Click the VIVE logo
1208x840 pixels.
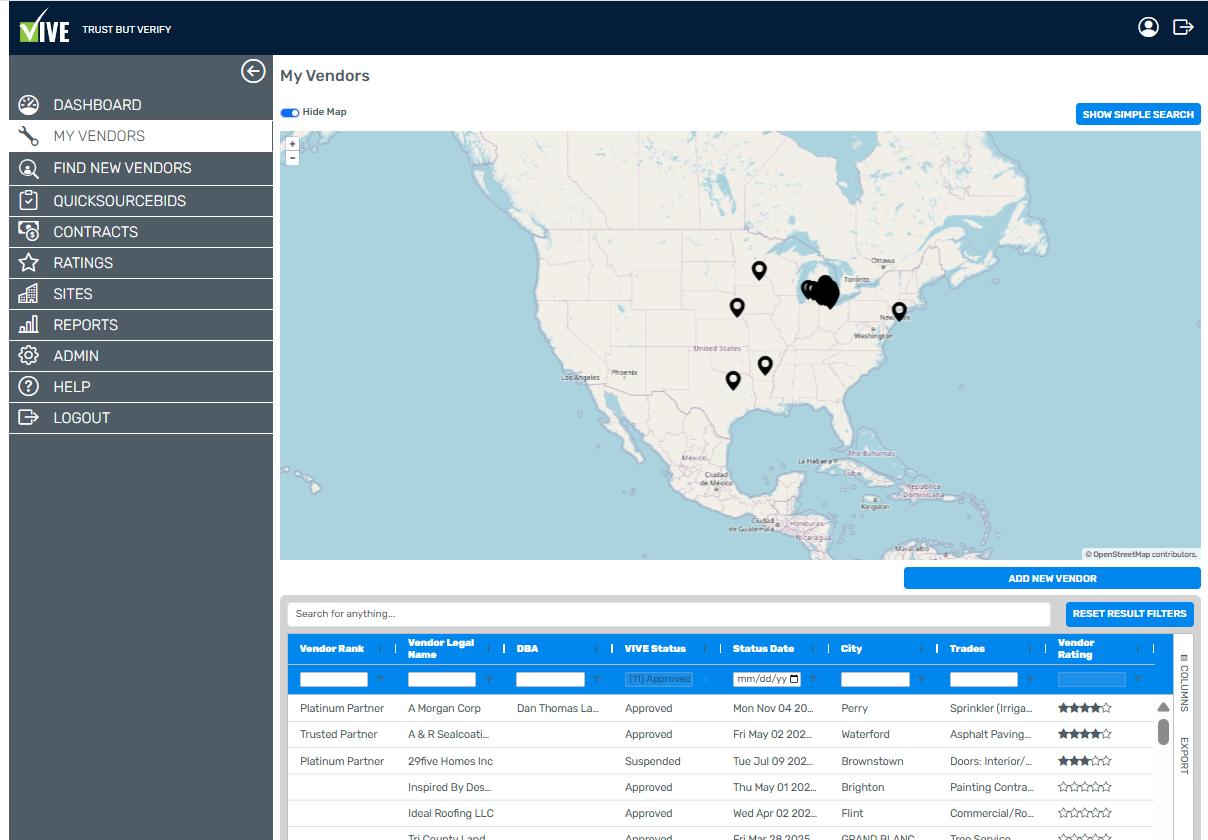coord(44,26)
